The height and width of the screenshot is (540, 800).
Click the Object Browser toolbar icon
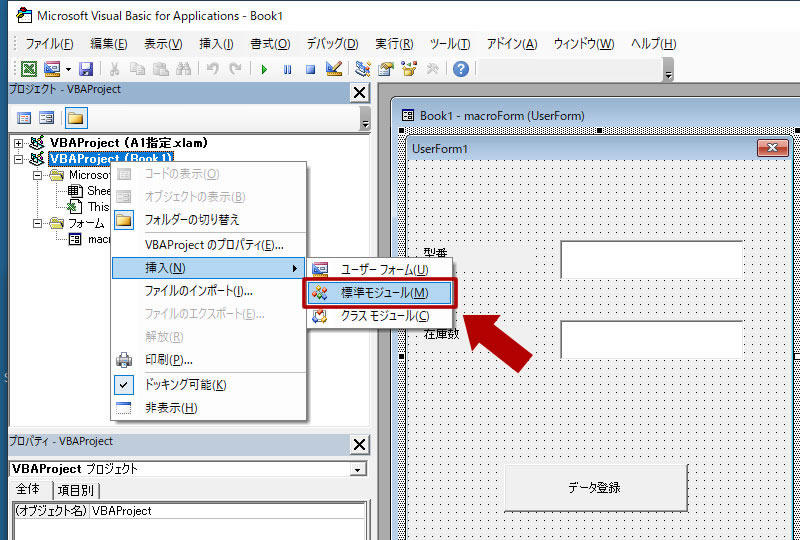tap(409, 69)
